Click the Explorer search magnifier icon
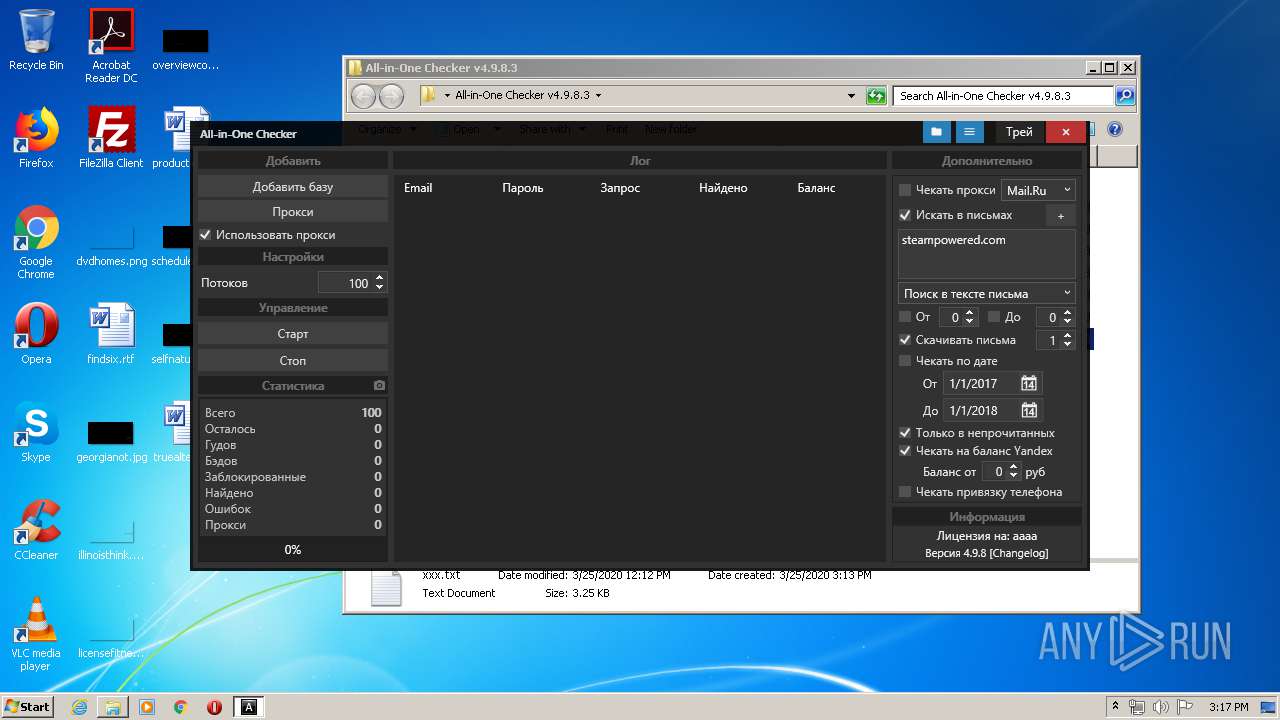The height and width of the screenshot is (720, 1280). click(1125, 96)
